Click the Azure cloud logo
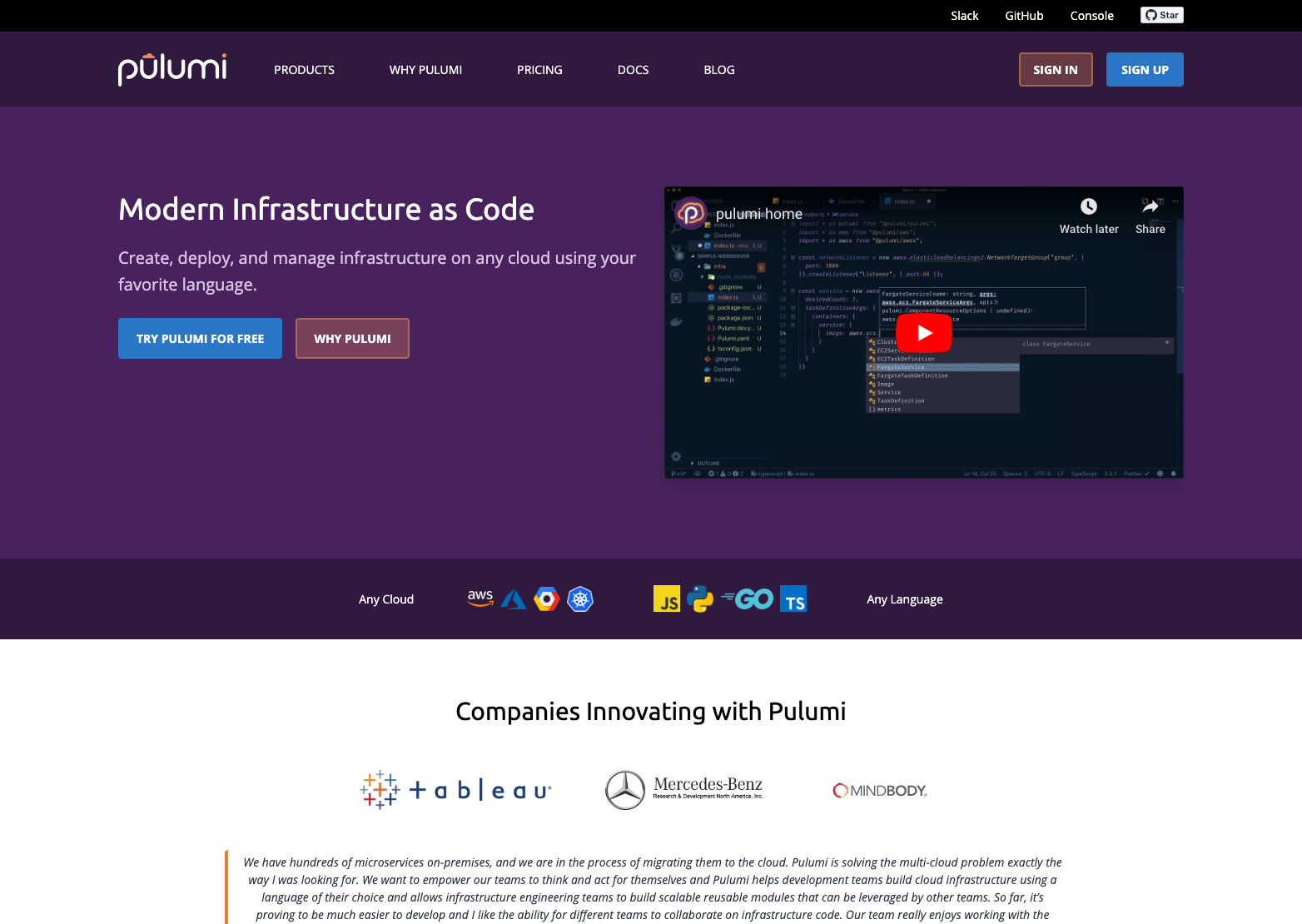 coord(514,599)
